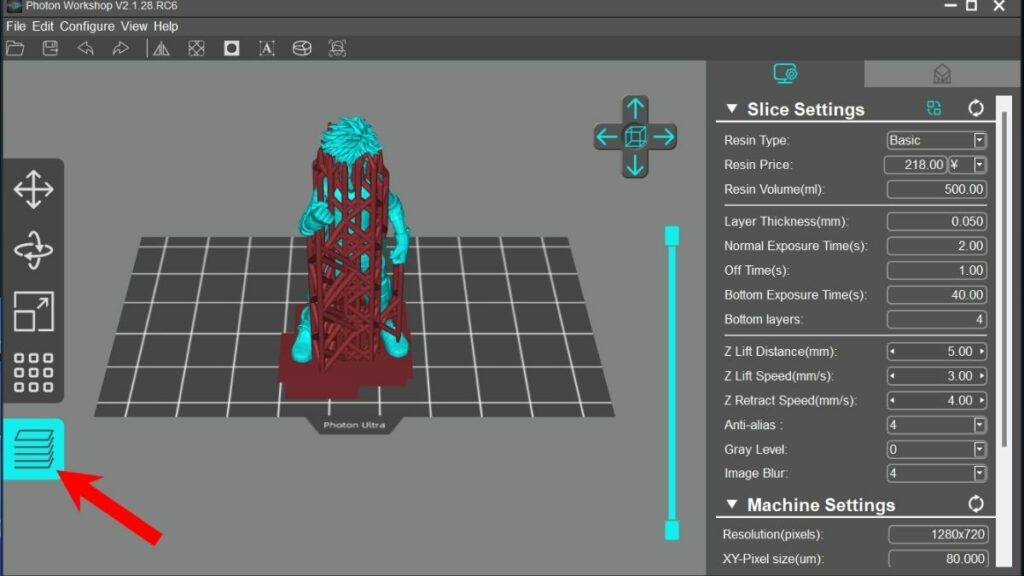This screenshot has height=576, width=1024.
Task: Select the Scale tool
Action: 34,312
